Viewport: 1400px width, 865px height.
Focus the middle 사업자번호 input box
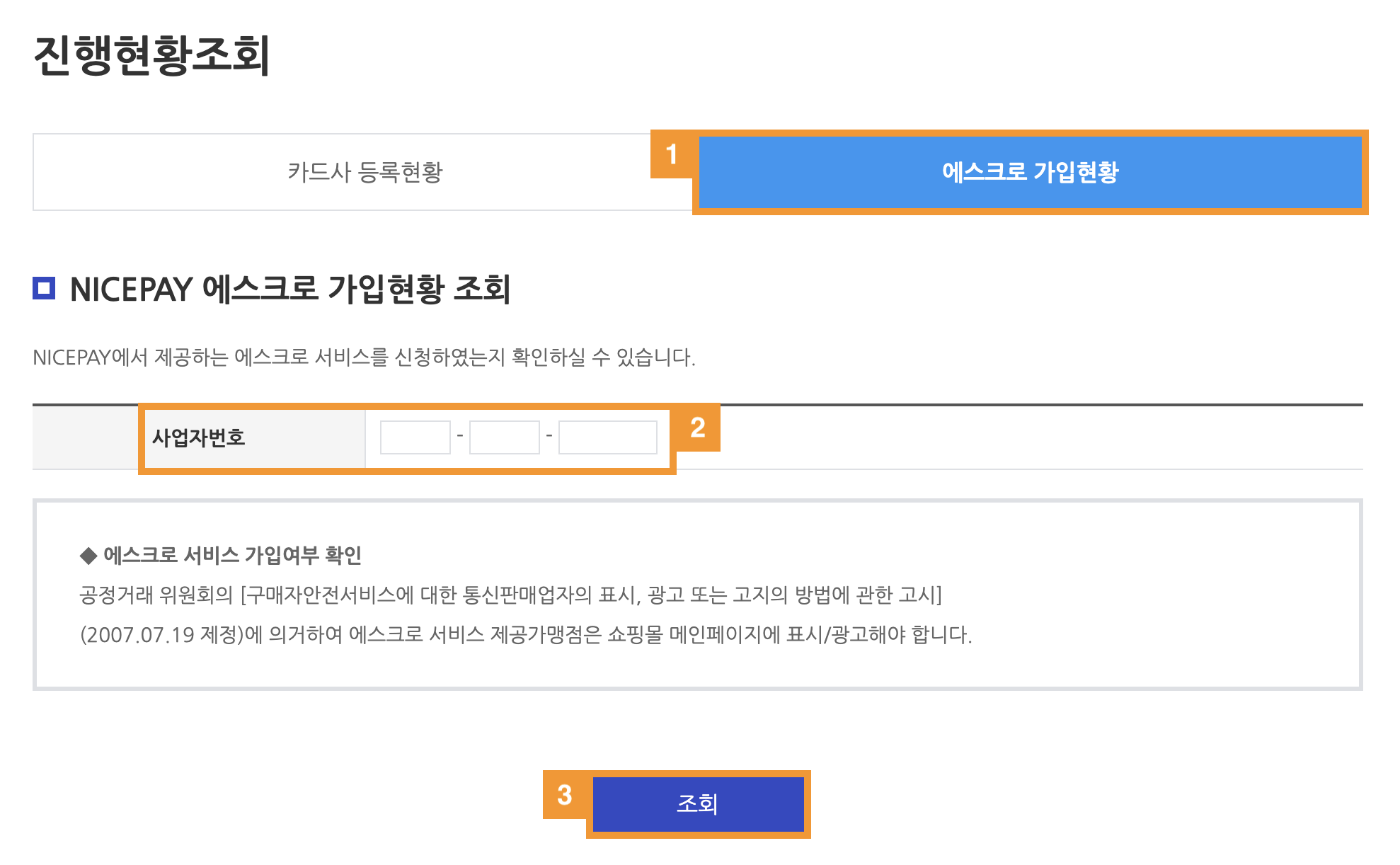(505, 437)
